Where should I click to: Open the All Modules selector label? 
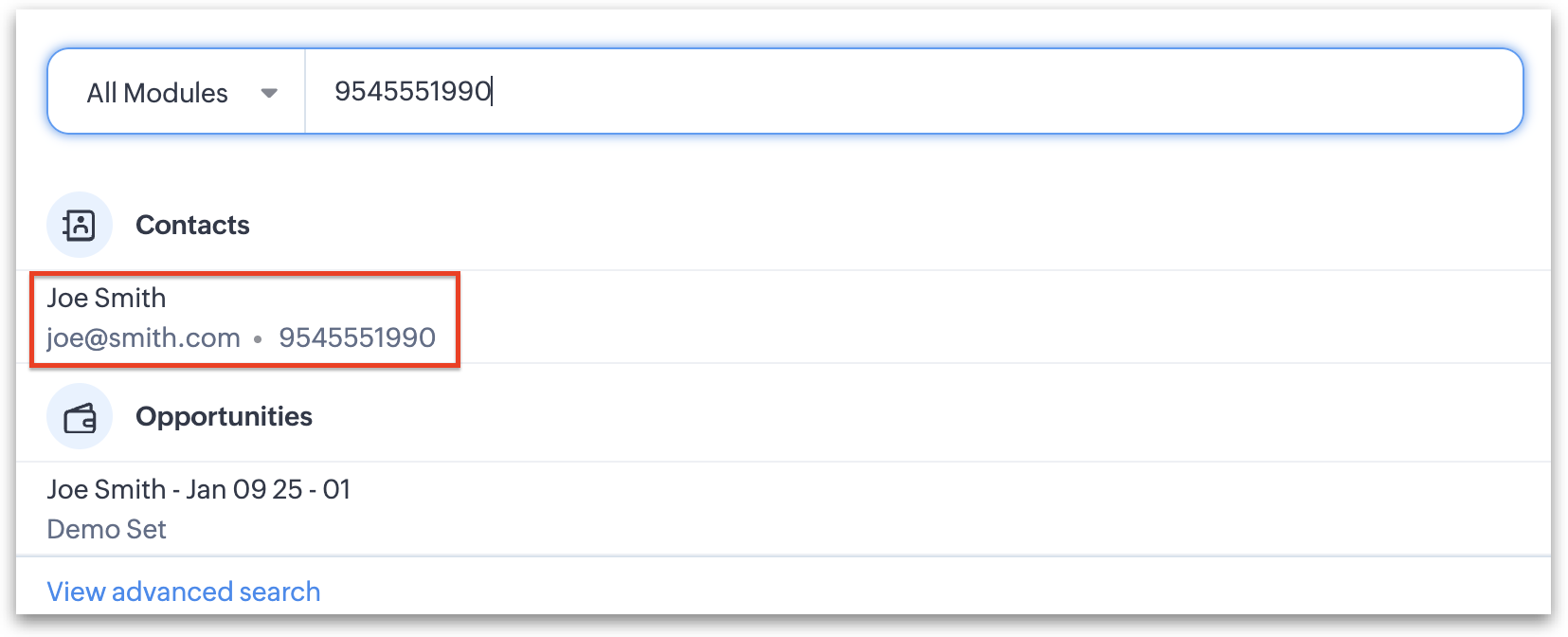point(157,93)
